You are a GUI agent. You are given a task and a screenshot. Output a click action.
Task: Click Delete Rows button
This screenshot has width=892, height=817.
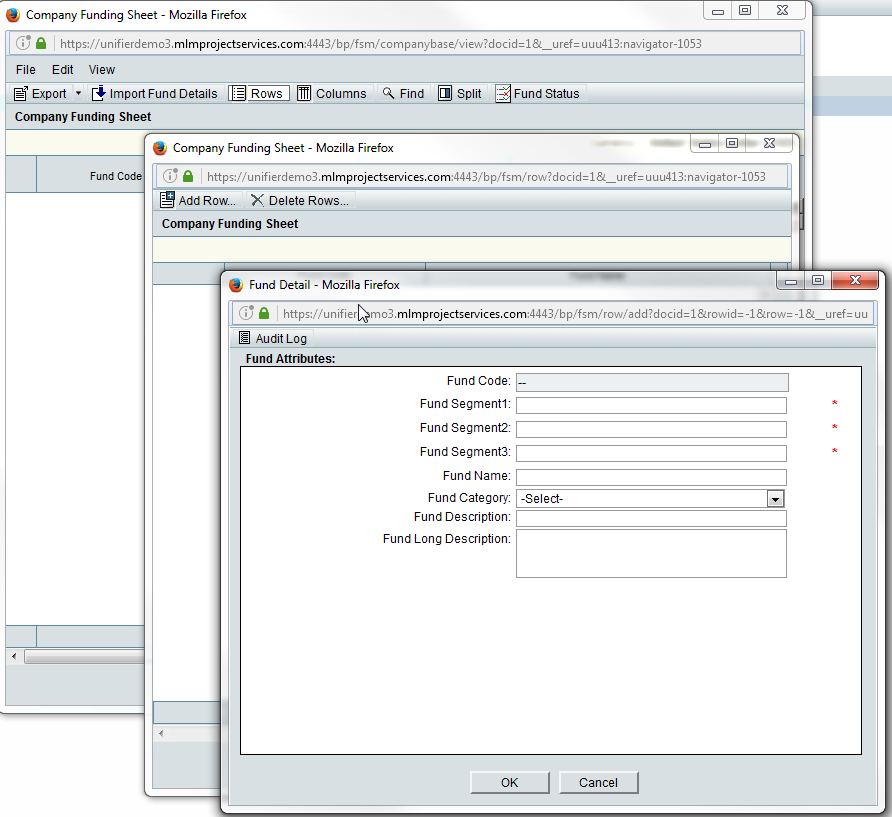click(x=299, y=200)
